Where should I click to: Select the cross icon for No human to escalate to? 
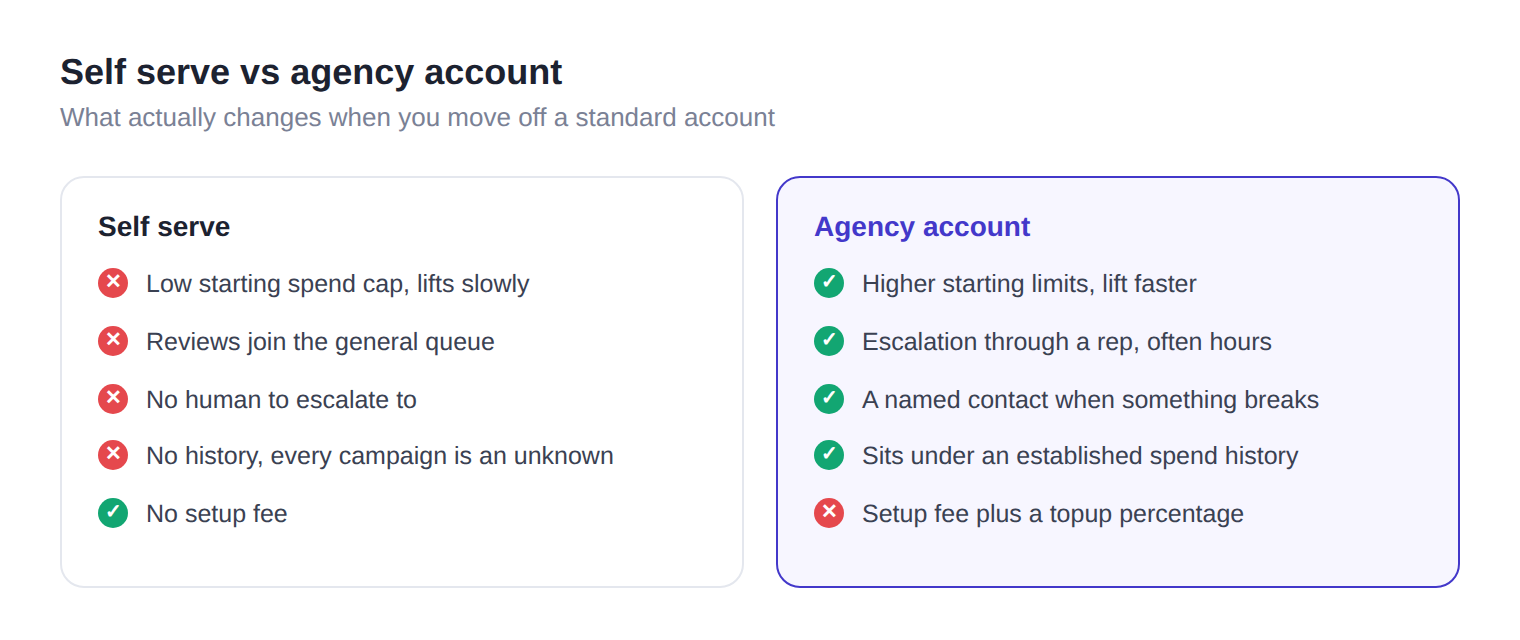pyautogui.click(x=113, y=399)
